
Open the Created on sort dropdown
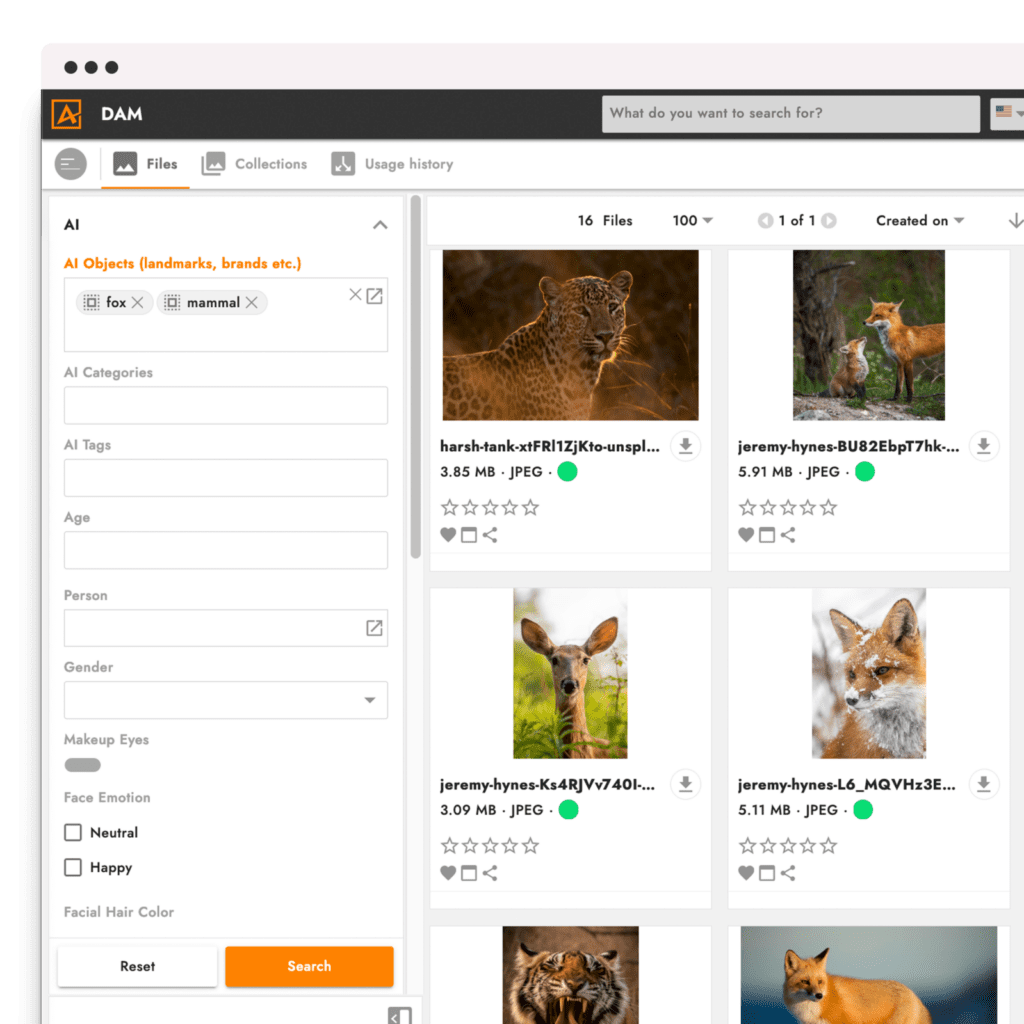tap(920, 221)
